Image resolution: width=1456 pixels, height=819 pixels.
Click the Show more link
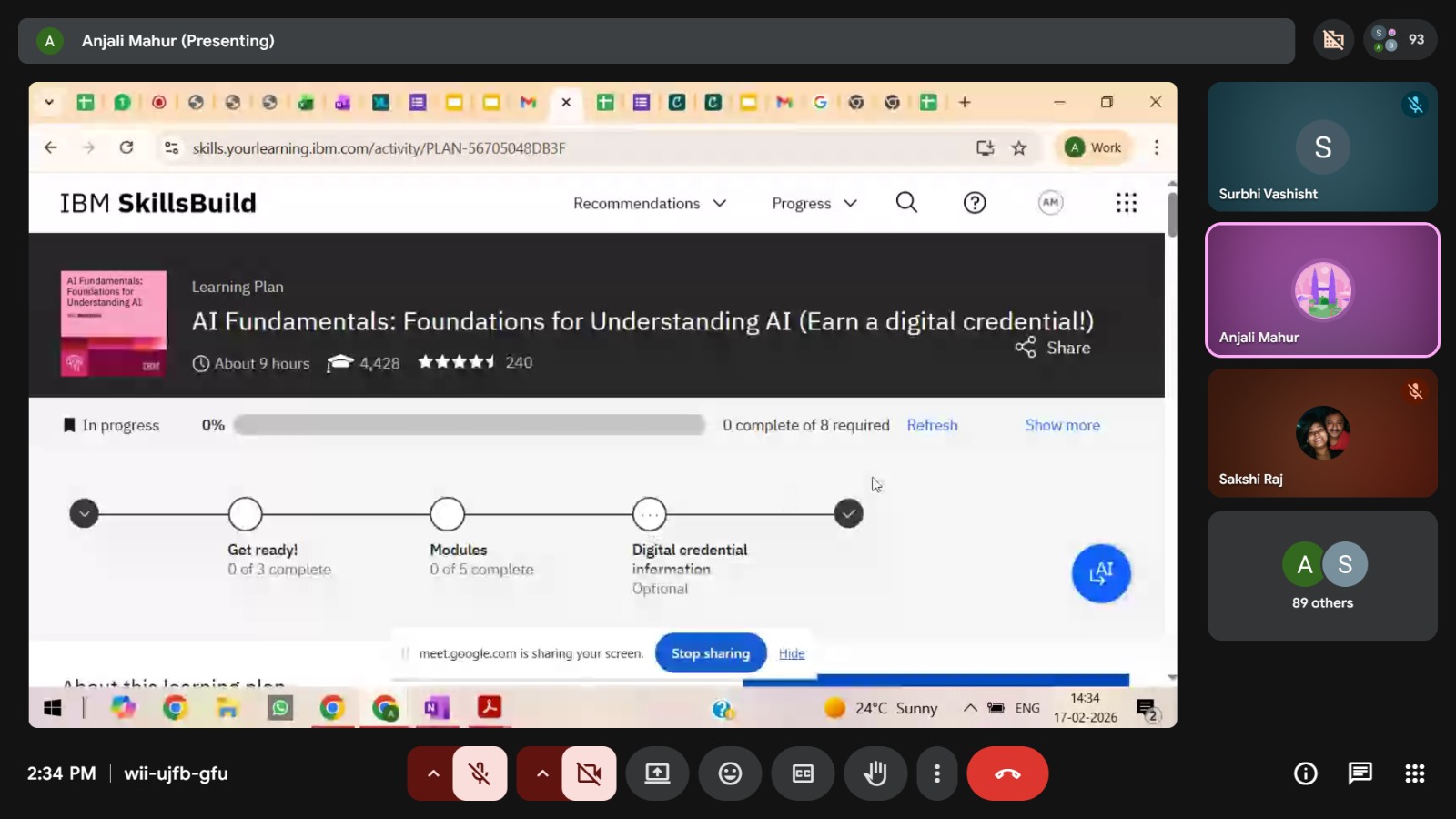pyautogui.click(x=1062, y=425)
